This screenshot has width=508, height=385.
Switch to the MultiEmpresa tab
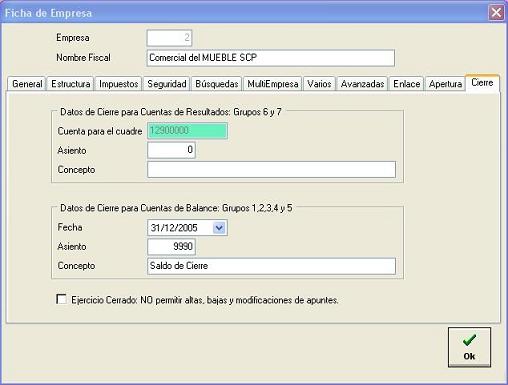(x=273, y=84)
